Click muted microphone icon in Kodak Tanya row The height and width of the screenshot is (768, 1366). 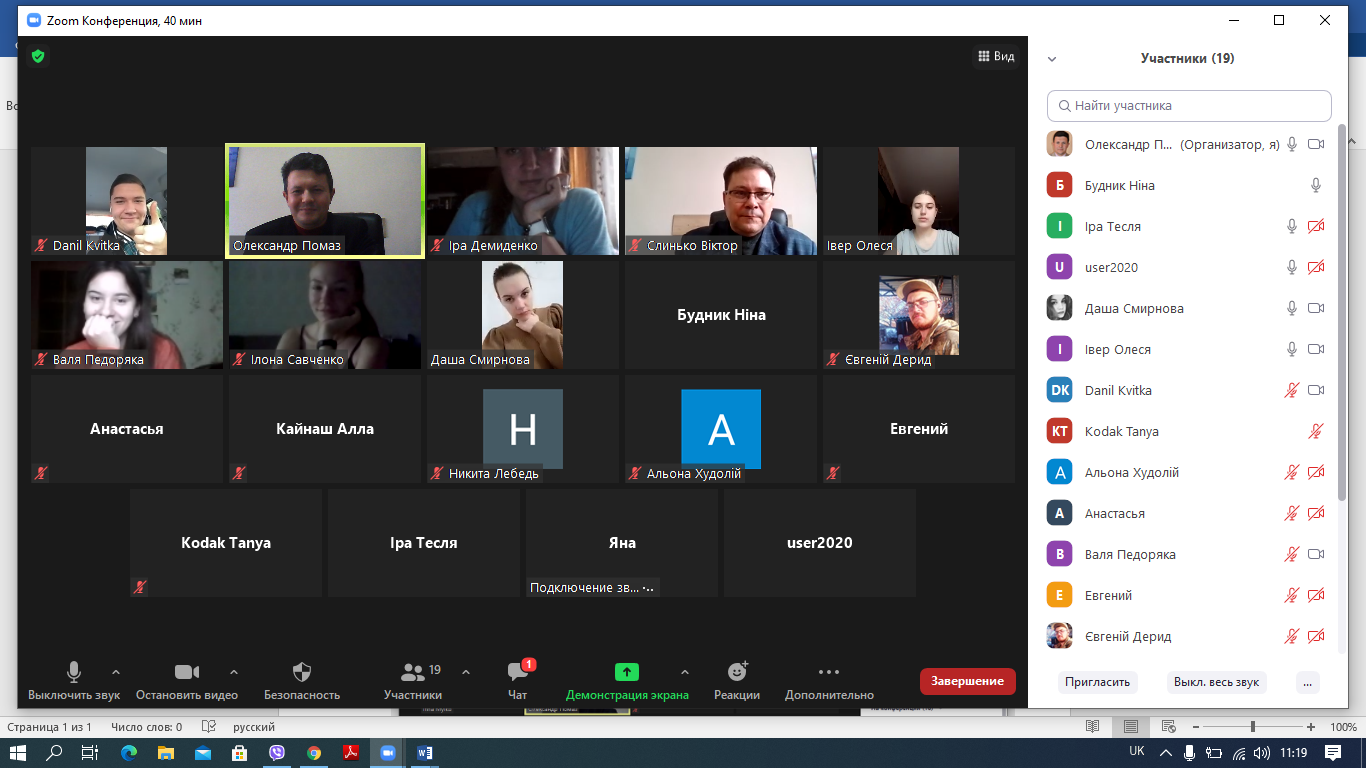pyautogui.click(x=1316, y=432)
